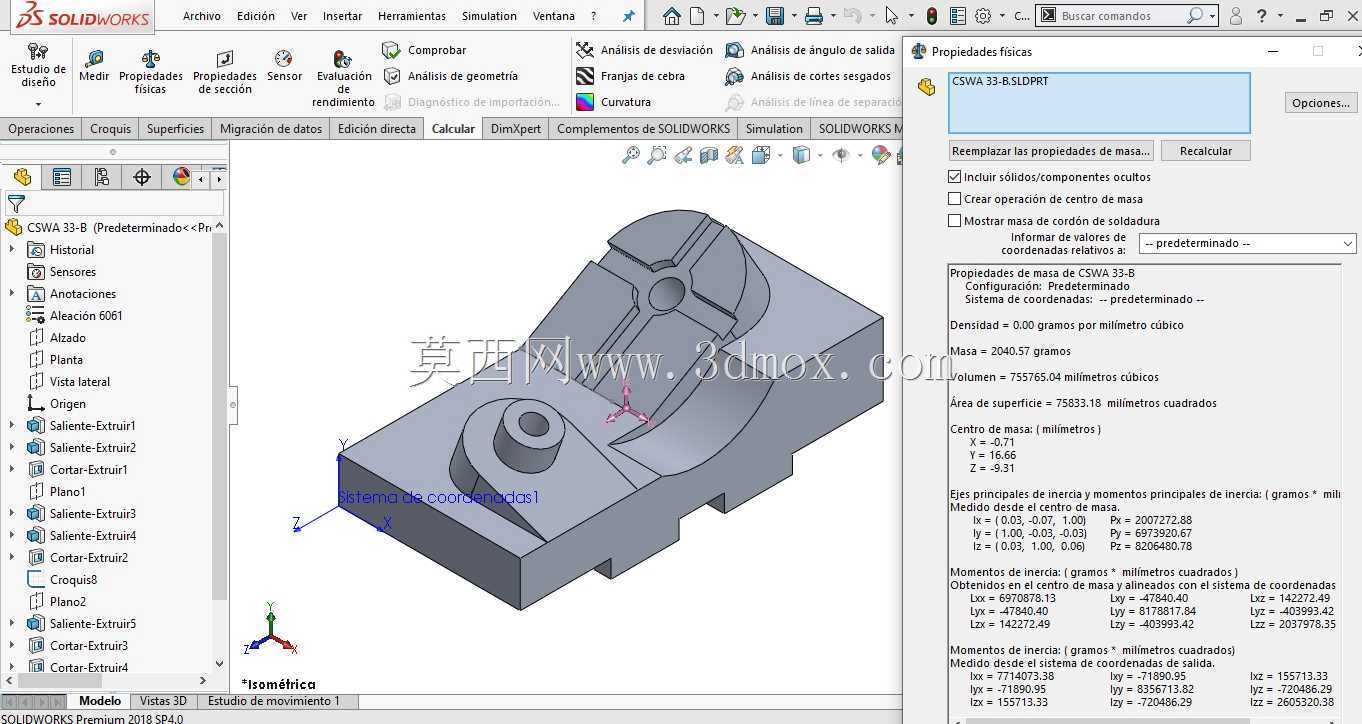Open the Archivo menu

[202, 16]
